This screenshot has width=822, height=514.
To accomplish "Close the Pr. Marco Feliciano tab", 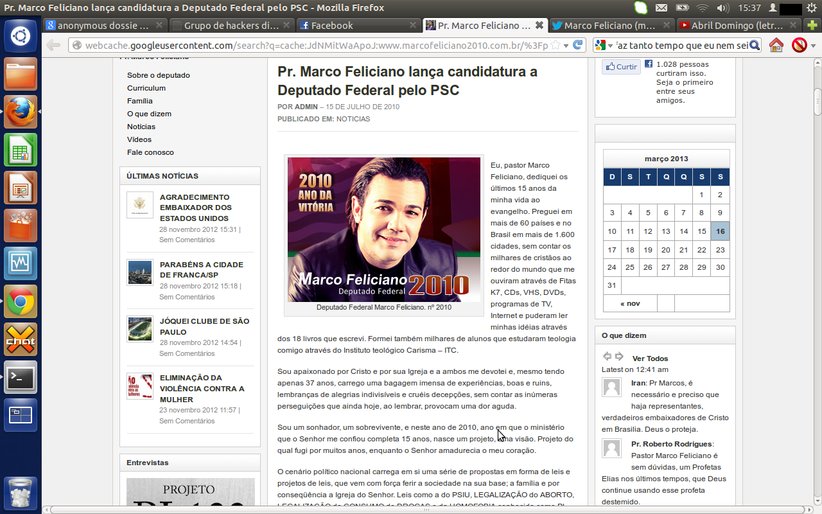I will pos(540,25).
